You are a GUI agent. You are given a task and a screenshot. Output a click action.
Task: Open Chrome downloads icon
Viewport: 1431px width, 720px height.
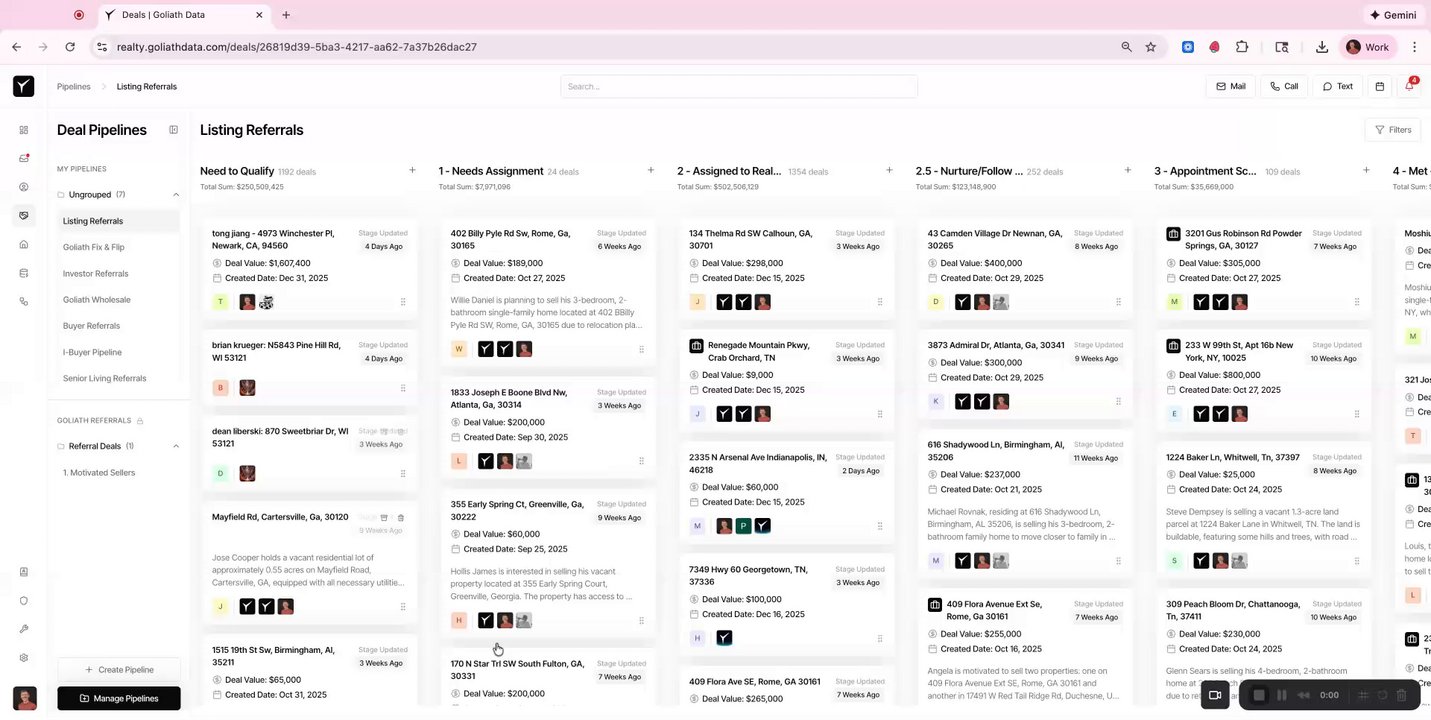(1322, 47)
